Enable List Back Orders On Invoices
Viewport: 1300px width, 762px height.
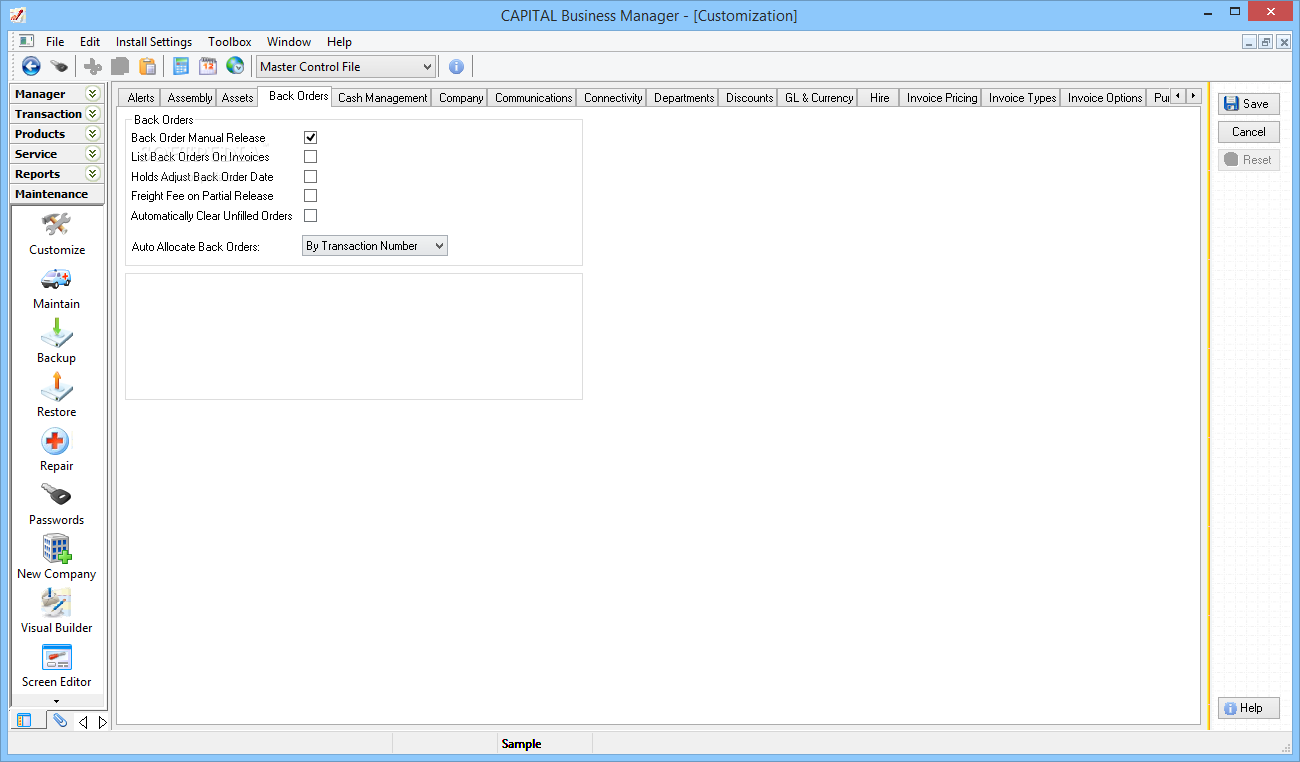(x=311, y=157)
